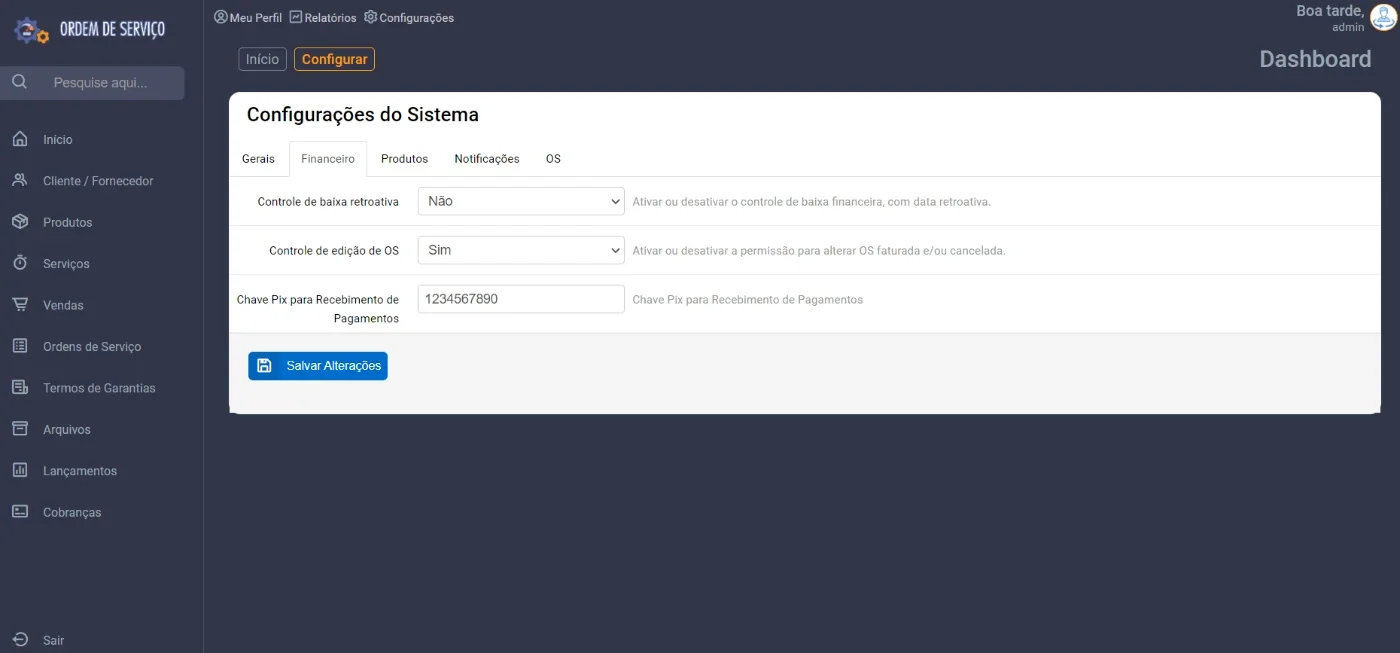
Task: Click the Chave Pix input field
Action: tap(521, 299)
